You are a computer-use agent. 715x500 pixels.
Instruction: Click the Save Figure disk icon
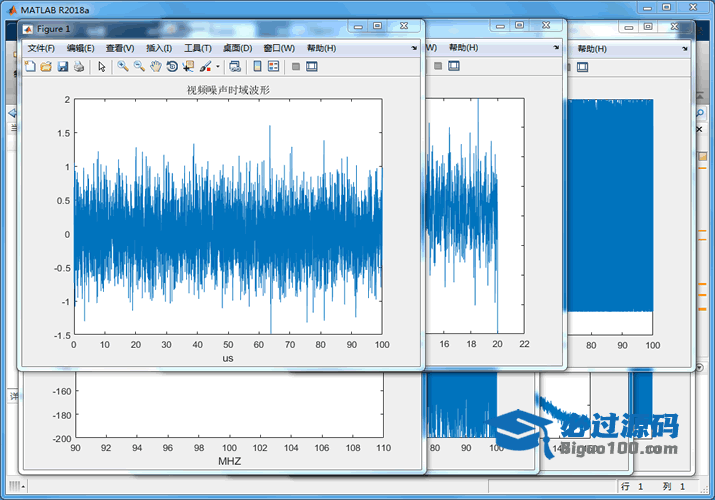coord(62,67)
